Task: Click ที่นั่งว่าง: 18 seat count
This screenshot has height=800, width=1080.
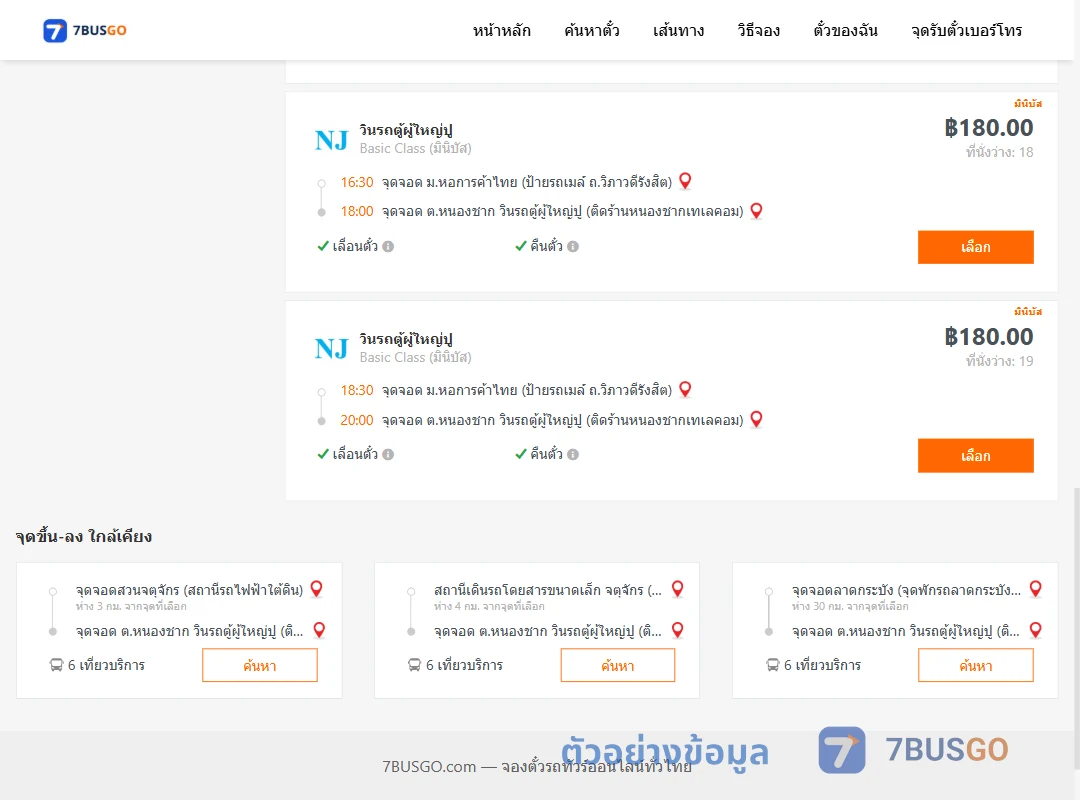Action: (x=999, y=152)
